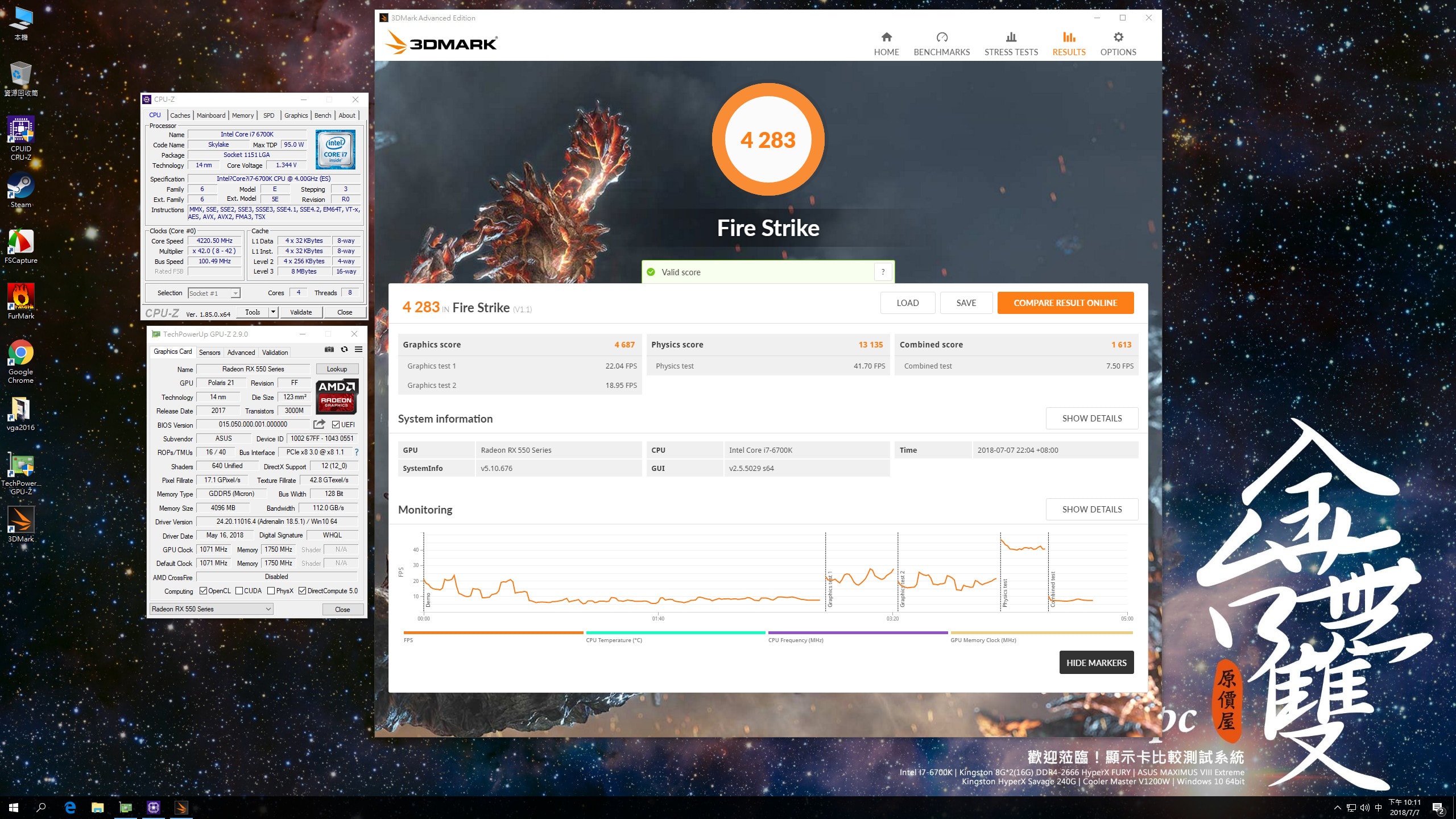1456x819 pixels.
Task: Switch to the CPU-Z Graphics tab
Action: [x=296, y=115]
